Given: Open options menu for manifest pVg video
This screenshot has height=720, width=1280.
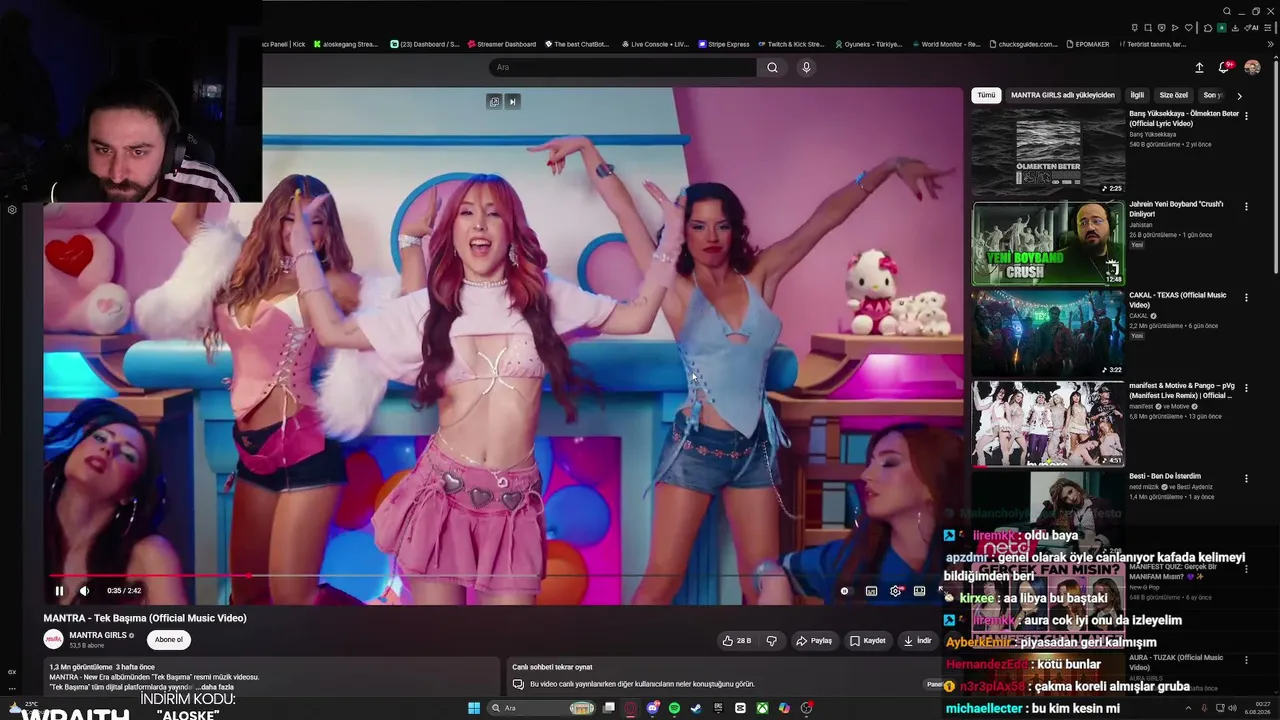Looking at the screenshot, I should point(1246,387).
